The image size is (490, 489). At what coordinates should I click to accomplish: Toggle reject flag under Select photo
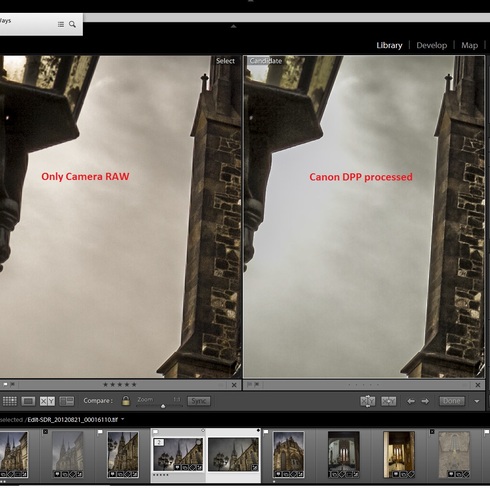tap(12, 385)
